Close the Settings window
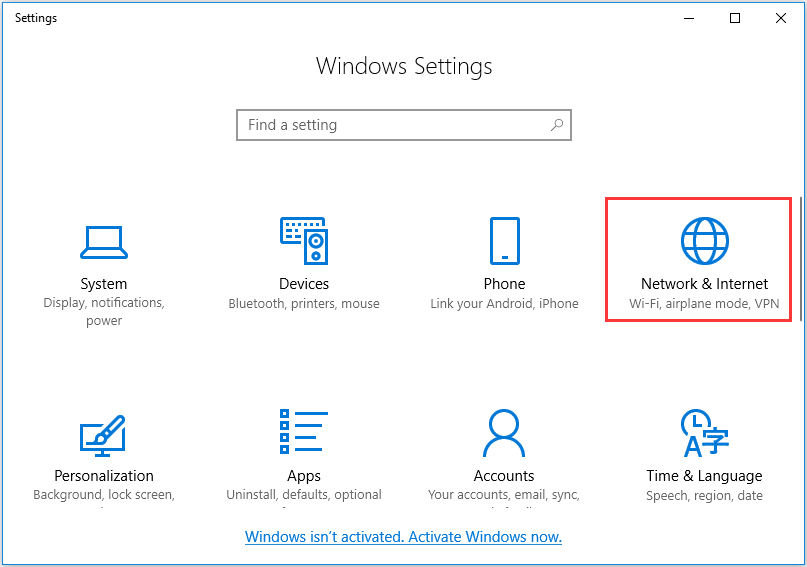This screenshot has height=567, width=807. point(781,18)
